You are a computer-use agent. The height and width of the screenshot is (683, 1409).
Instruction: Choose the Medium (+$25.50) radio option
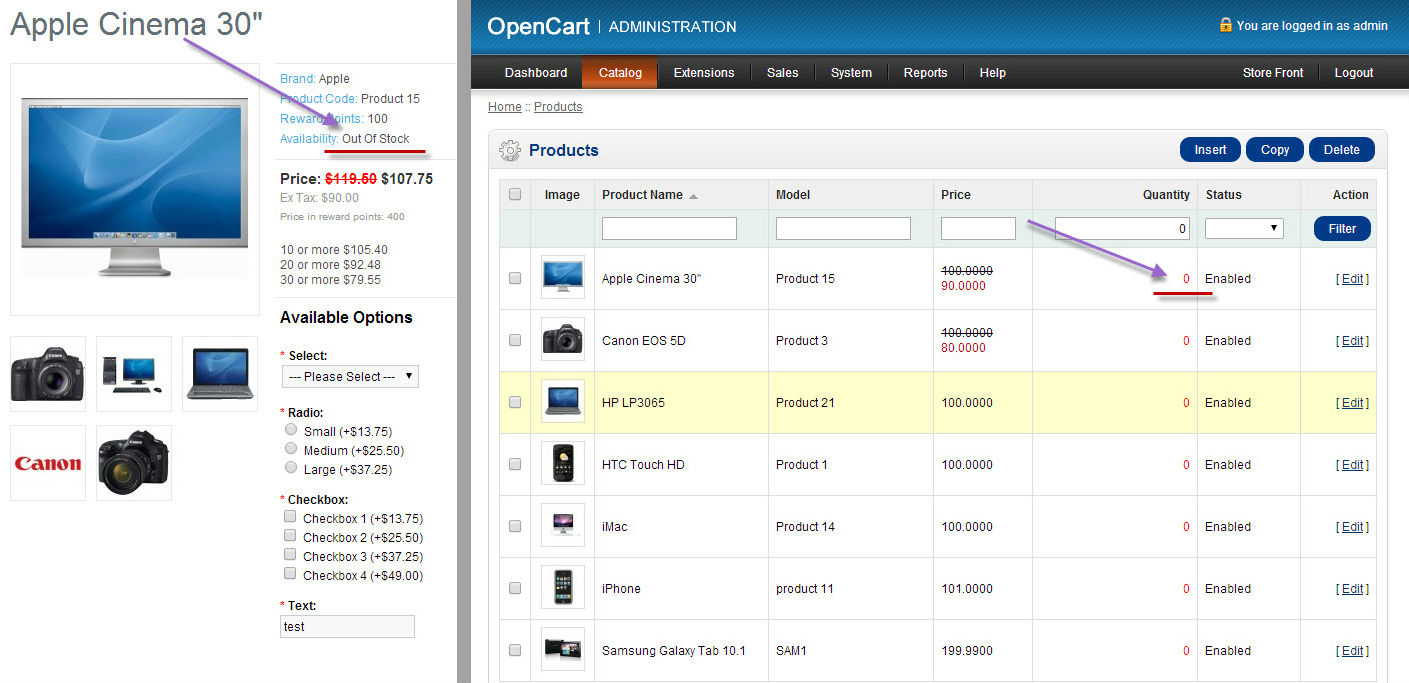tap(291, 449)
